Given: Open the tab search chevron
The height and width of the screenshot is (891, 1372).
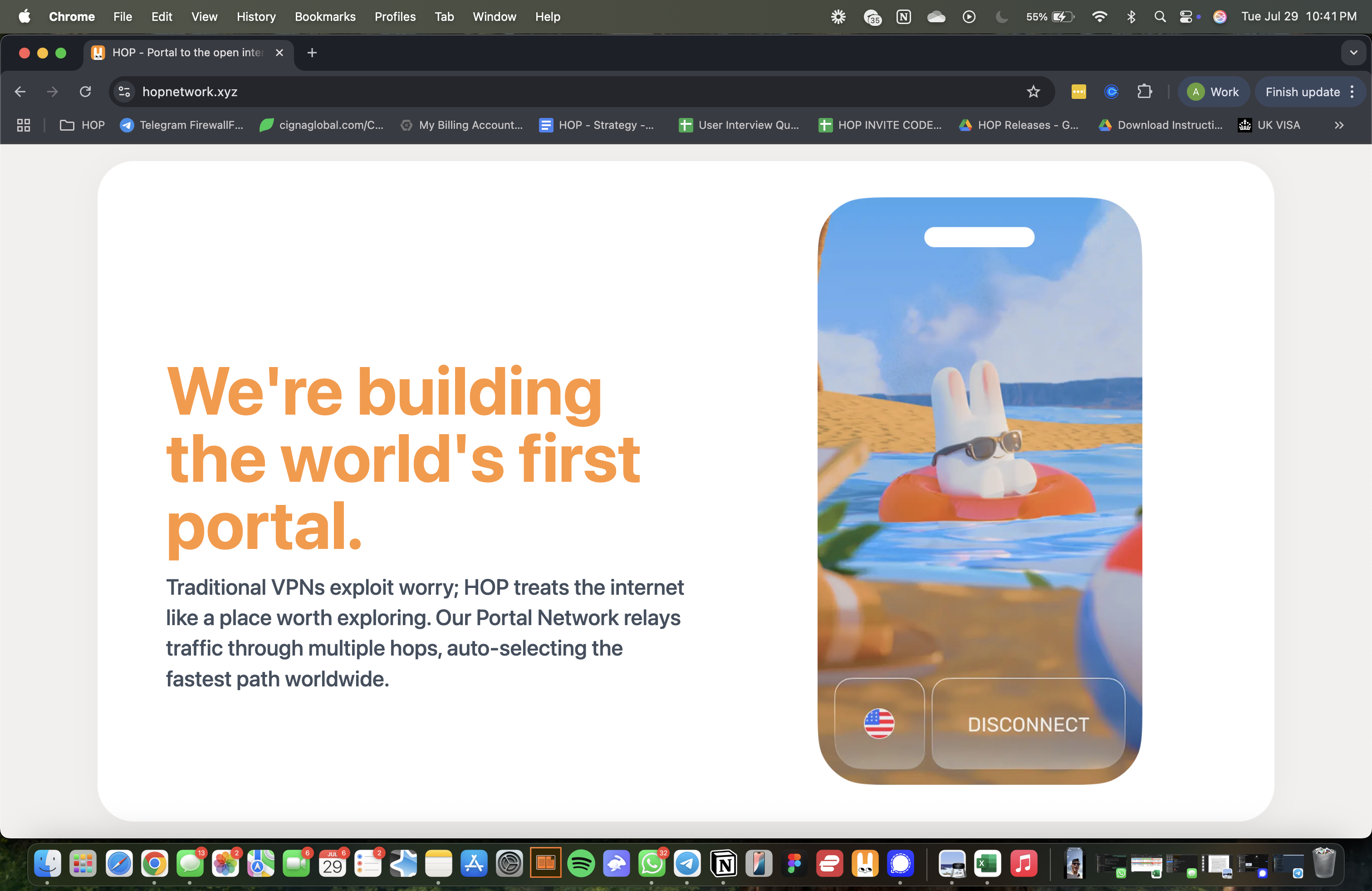Looking at the screenshot, I should [x=1353, y=53].
